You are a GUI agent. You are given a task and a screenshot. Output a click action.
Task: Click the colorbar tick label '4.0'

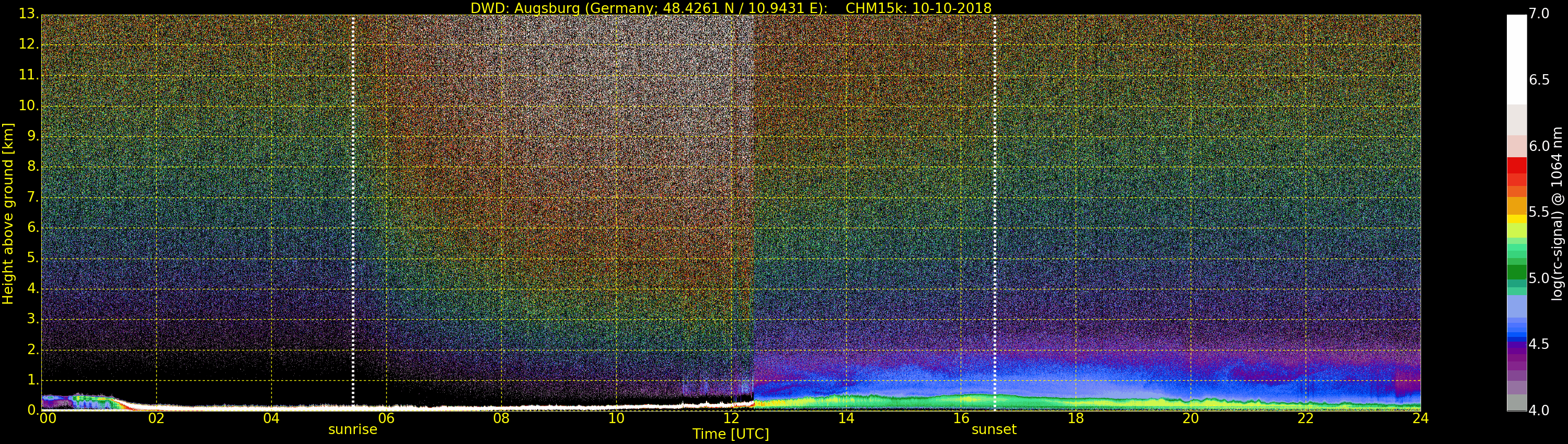pos(1539,411)
